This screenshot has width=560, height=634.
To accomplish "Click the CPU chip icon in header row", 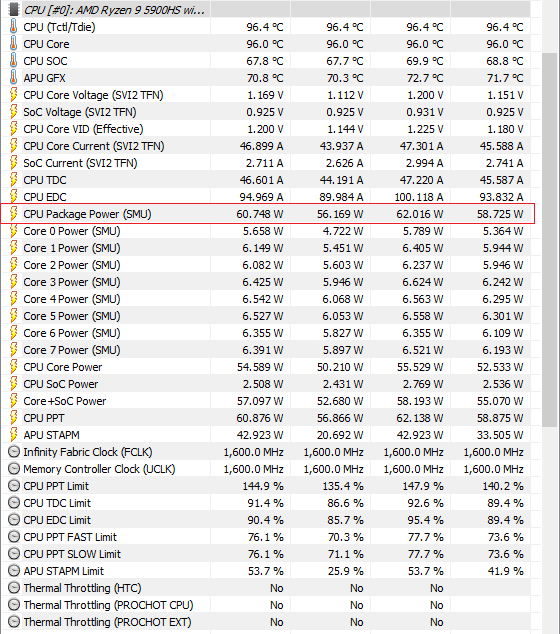I will point(14,9).
